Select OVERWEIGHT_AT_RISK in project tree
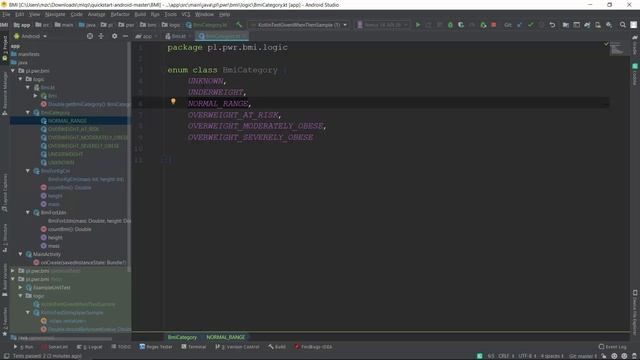 [x=73, y=129]
